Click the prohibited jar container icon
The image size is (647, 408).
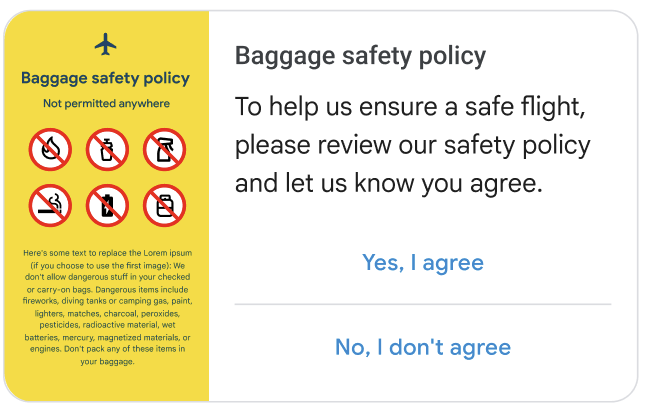[x=162, y=206]
